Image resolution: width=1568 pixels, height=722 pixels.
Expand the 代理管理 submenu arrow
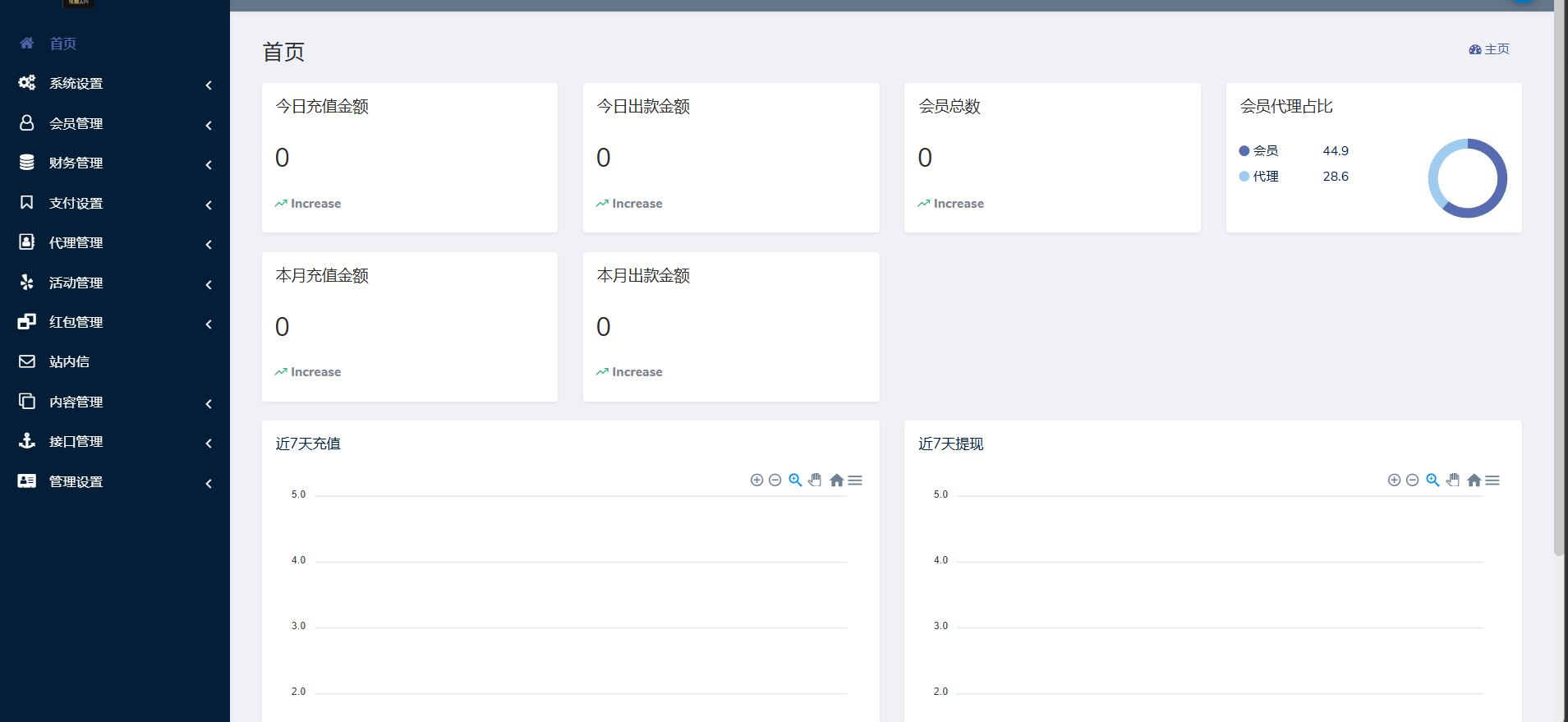pos(209,244)
